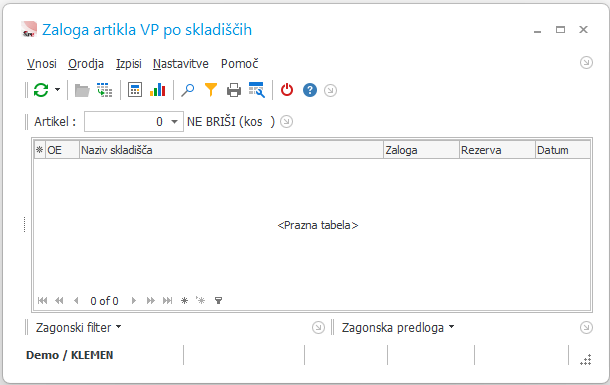The height and width of the screenshot is (385, 610).
Task: Open the calculator icon in toolbar
Action: [135, 90]
